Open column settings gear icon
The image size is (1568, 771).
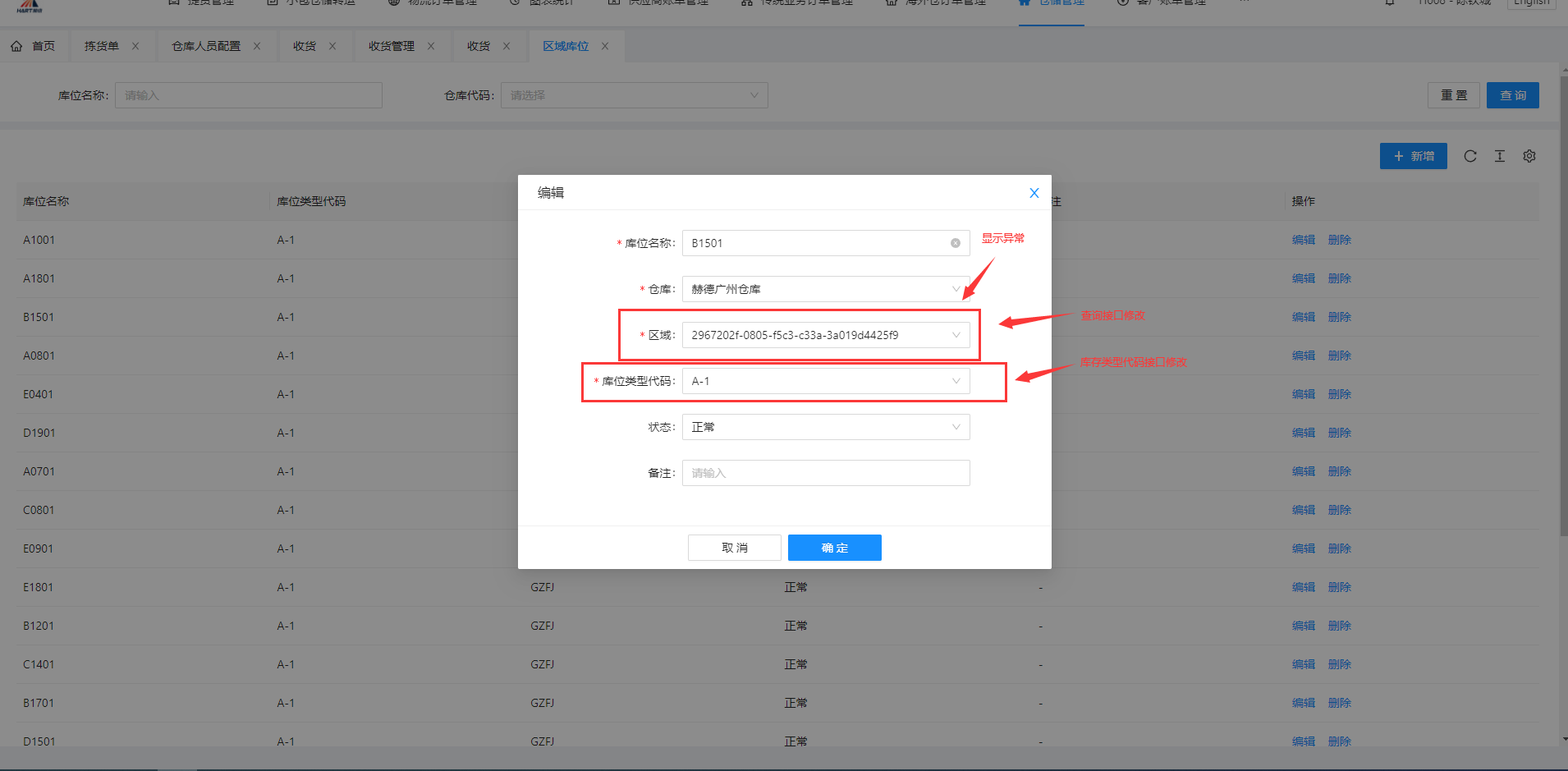tap(1529, 156)
